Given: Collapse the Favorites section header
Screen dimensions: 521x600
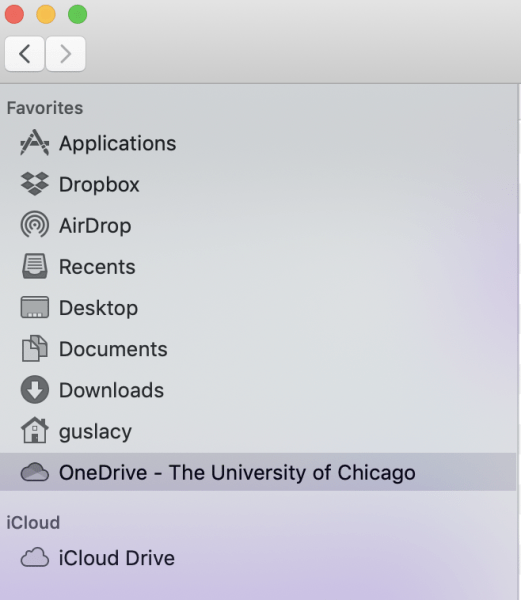Looking at the screenshot, I should tap(45, 108).
